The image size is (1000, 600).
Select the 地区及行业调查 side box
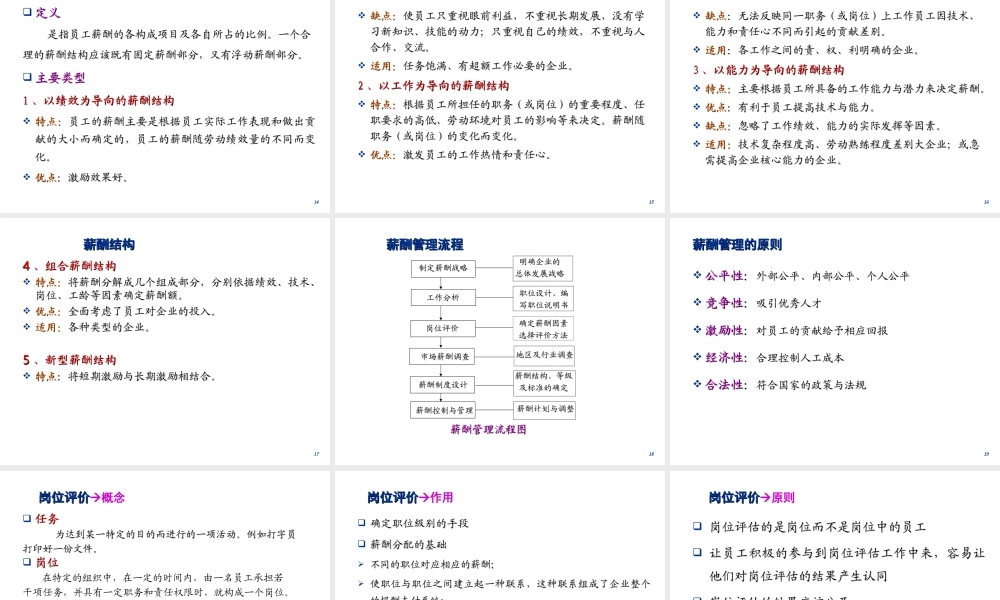546,355
